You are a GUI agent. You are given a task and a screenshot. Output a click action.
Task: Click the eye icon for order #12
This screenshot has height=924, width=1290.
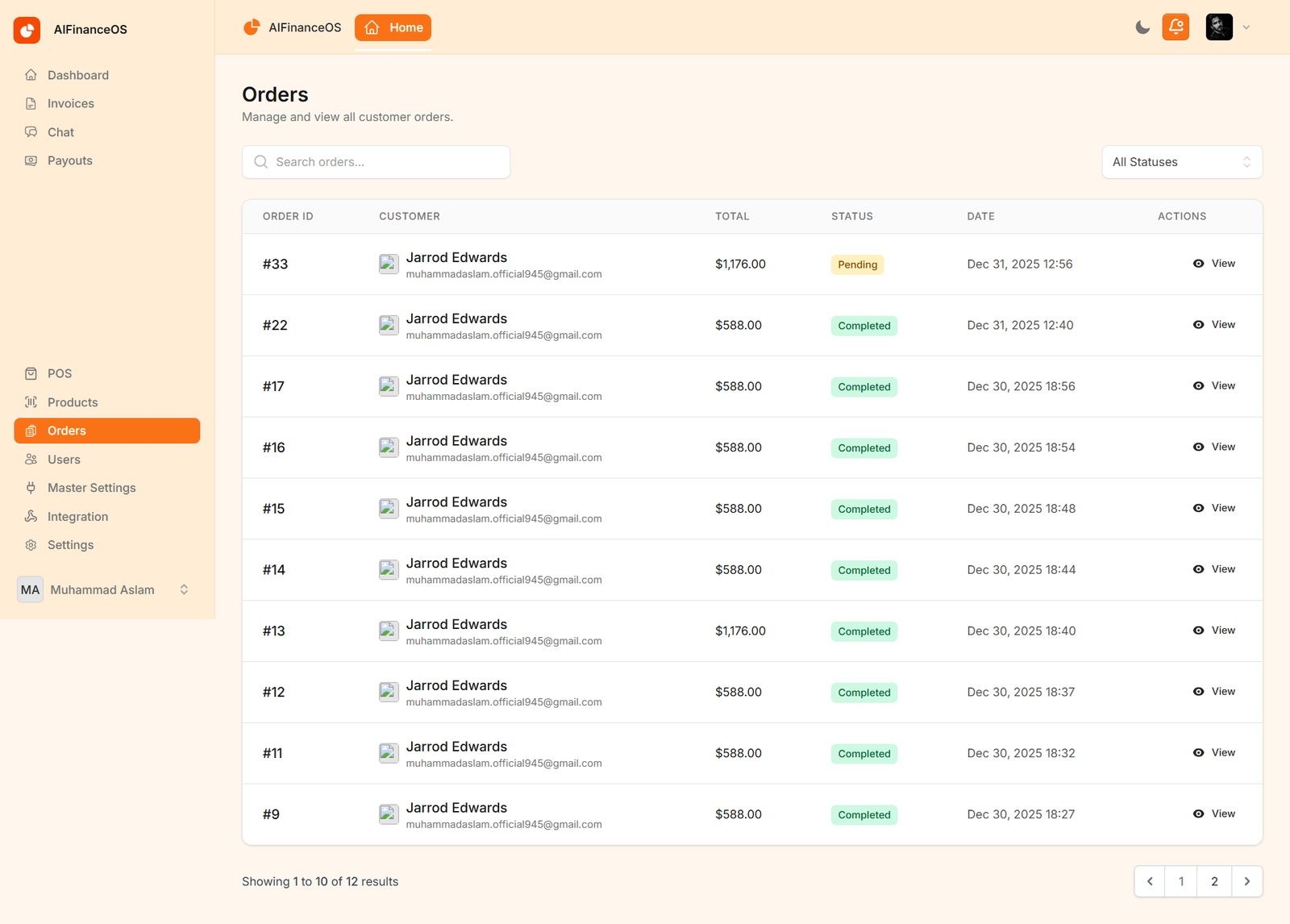1199,692
